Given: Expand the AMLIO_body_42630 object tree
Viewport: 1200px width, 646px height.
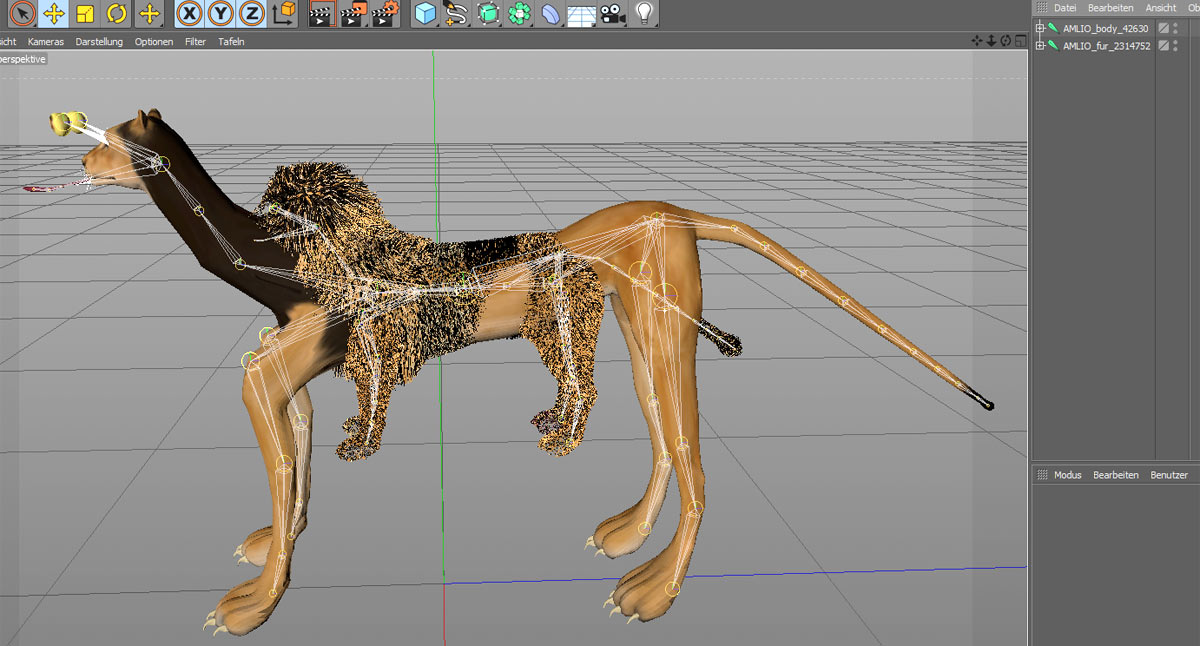Looking at the screenshot, I should (1040, 28).
